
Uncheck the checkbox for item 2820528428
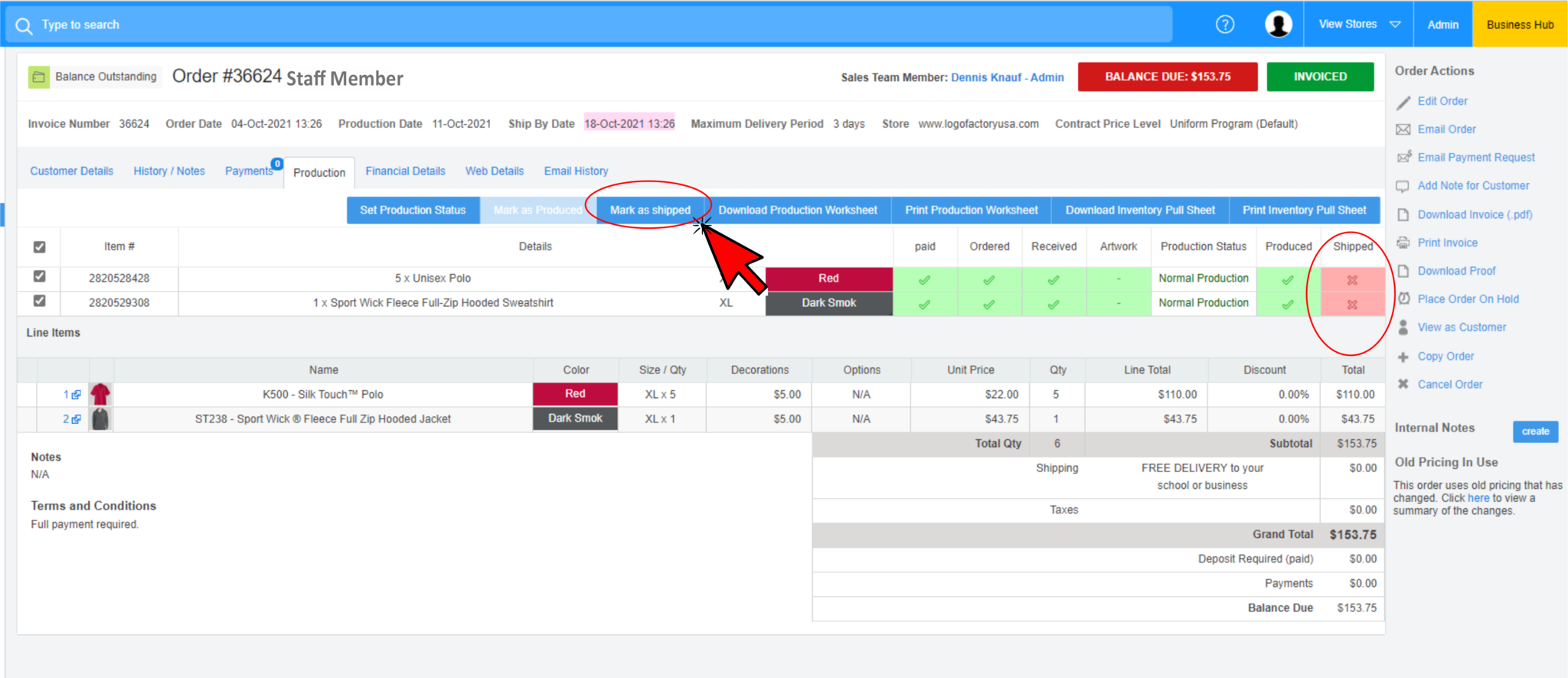click(x=40, y=276)
